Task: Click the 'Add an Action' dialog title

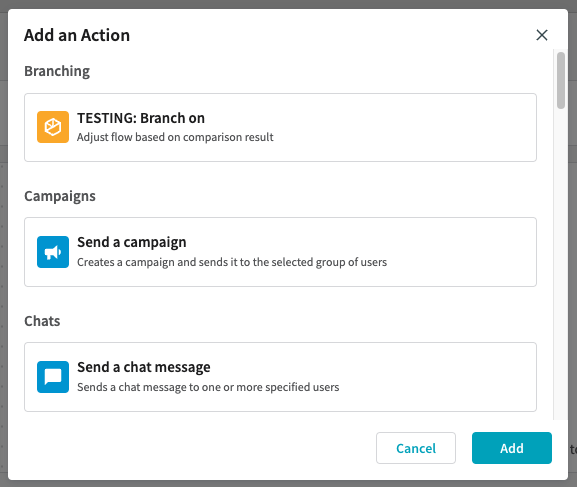Action: pyautogui.click(x=77, y=35)
